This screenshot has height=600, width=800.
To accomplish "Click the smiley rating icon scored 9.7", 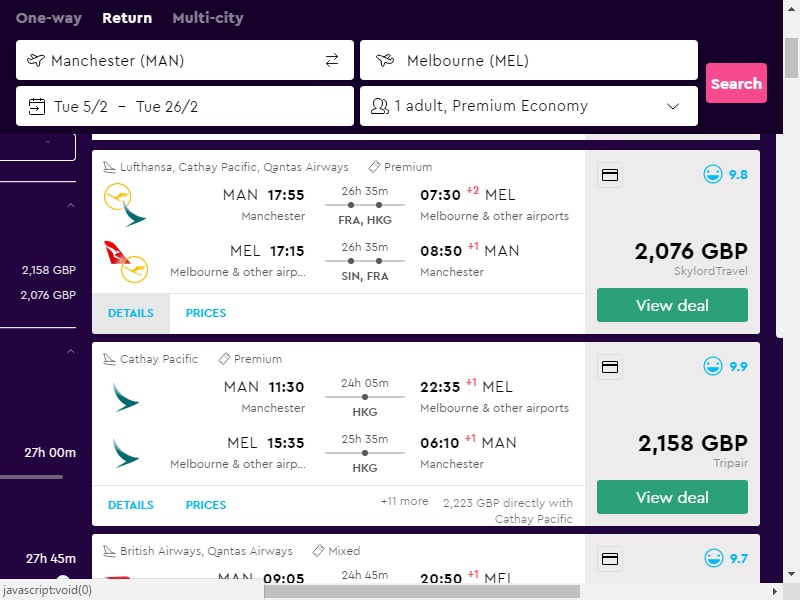I will pyautogui.click(x=713, y=559).
